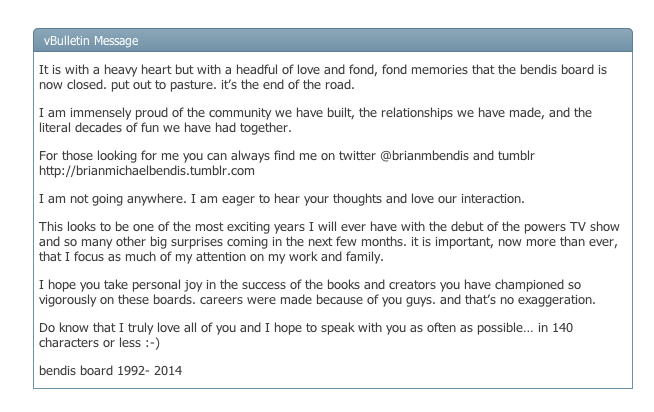Screen dimensions: 654x412
Task: Click the 'Do know that I truly love' line
Action: point(306,328)
